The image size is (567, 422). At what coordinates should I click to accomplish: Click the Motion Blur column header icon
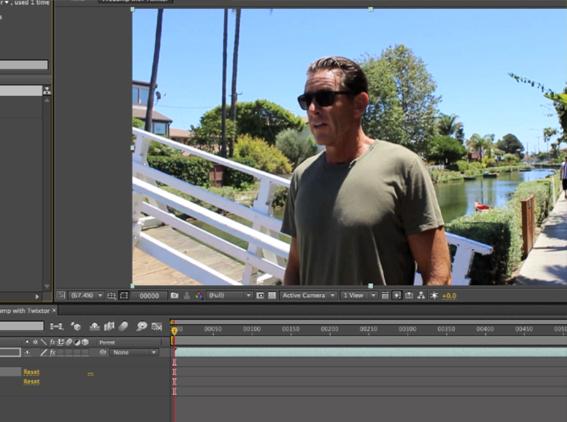click(x=69, y=342)
